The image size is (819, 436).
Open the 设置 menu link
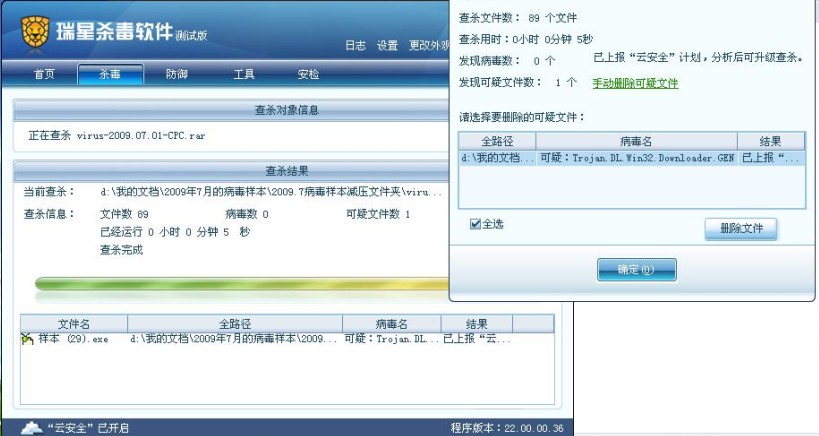click(x=388, y=45)
